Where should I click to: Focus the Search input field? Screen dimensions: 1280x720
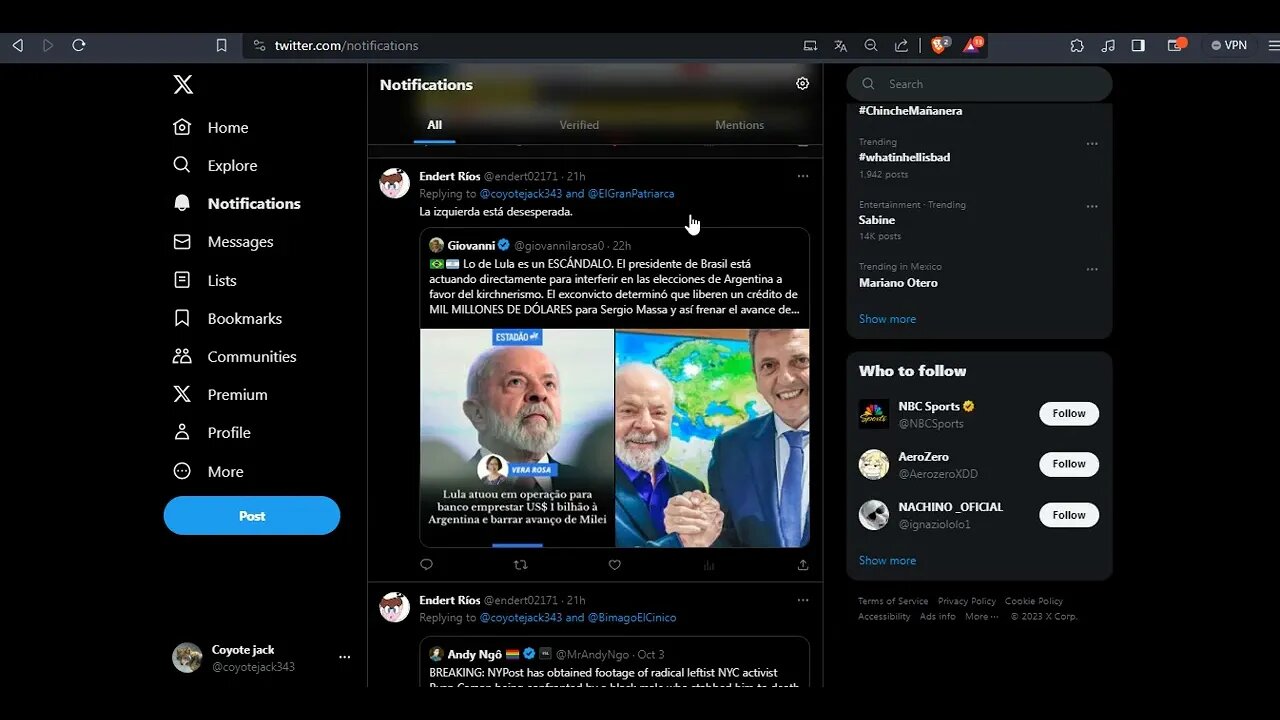979,84
